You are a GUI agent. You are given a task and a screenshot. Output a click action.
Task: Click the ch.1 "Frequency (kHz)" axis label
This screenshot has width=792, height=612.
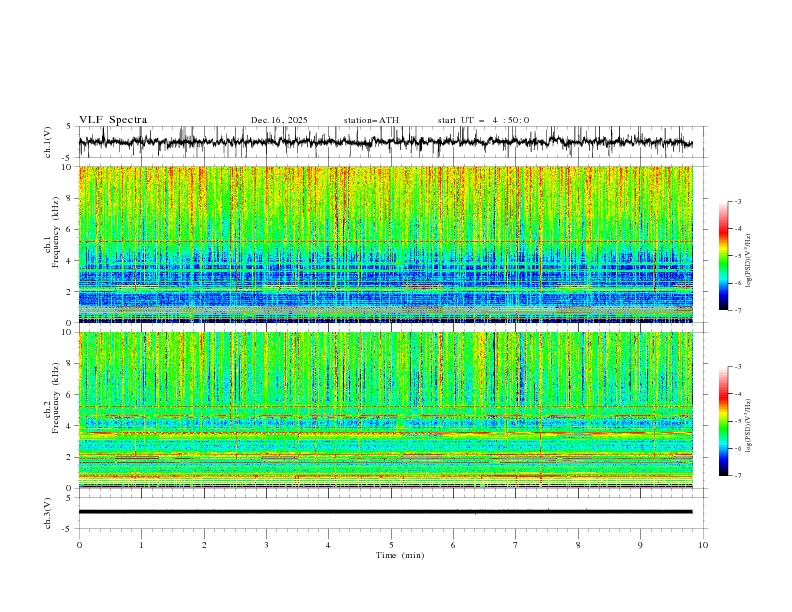[55, 232]
